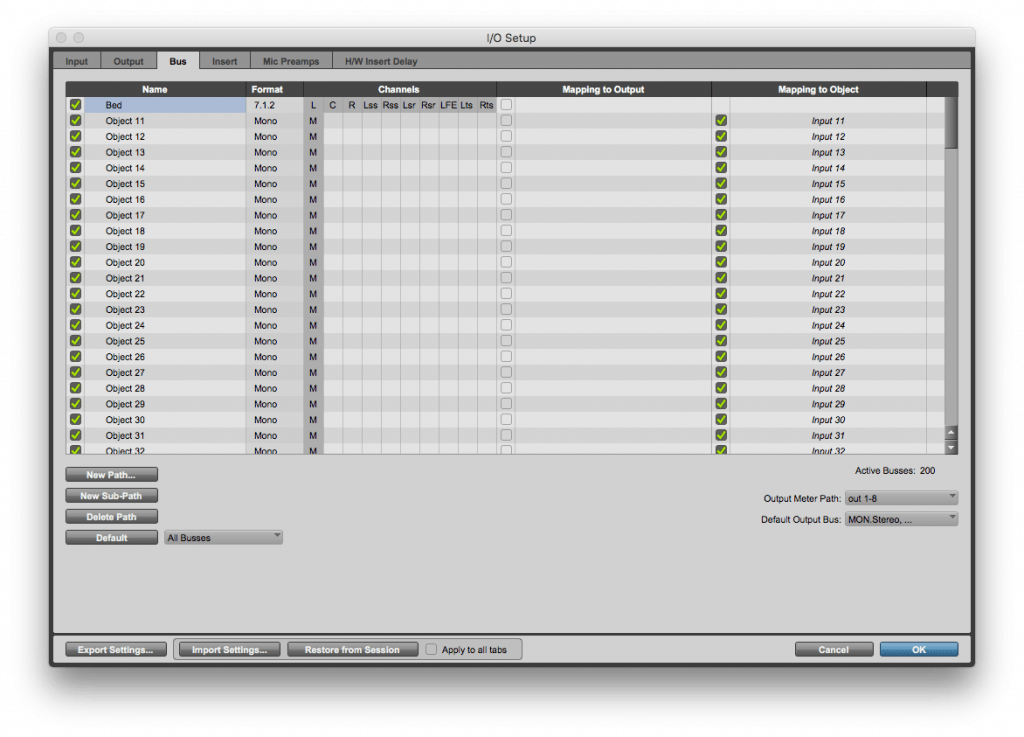Image resolution: width=1024 pixels, height=737 pixels.
Task: Click the New Path button
Action: pyautogui.click(x=111, y=475)
